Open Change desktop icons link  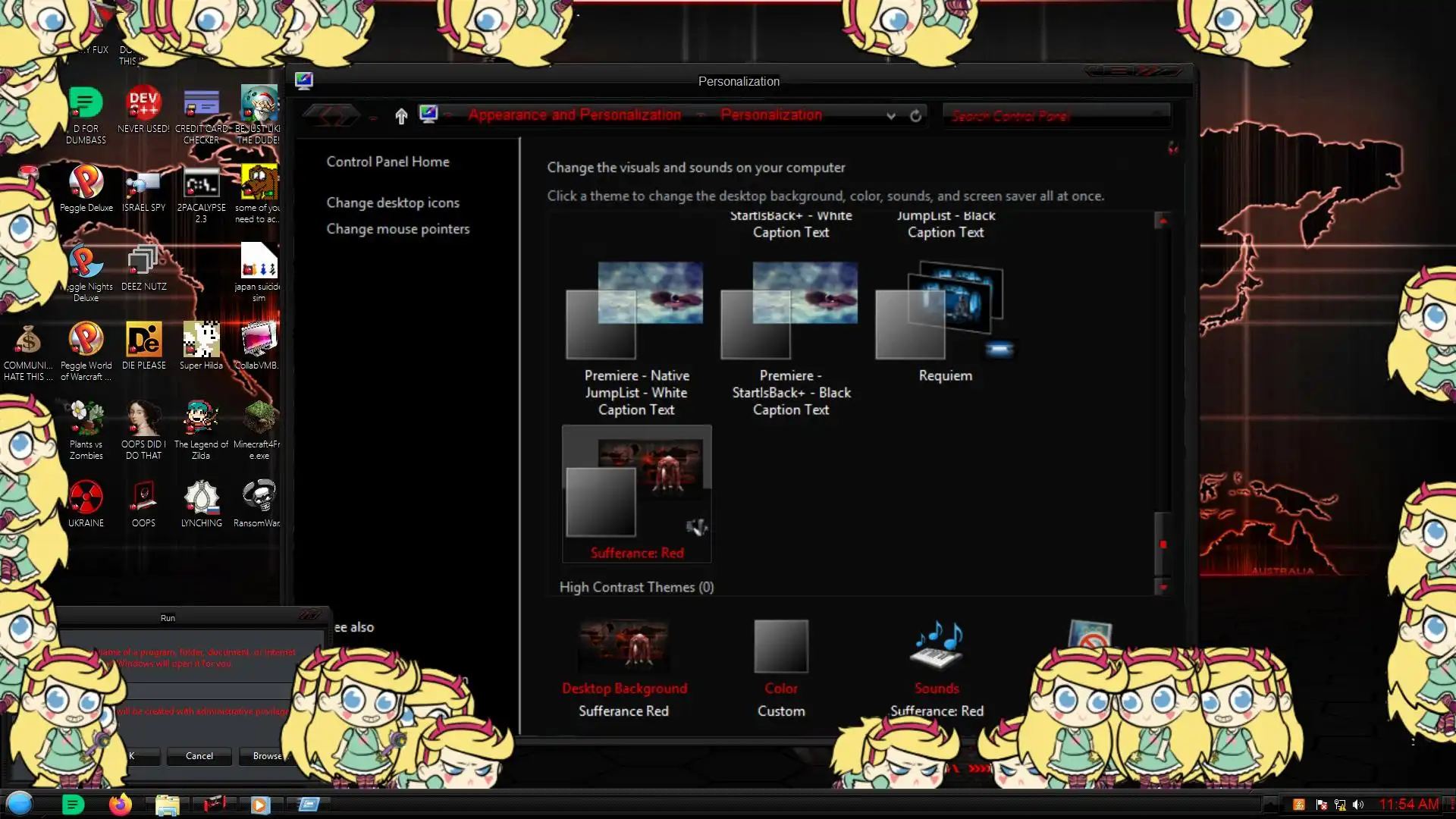(392, 202)
